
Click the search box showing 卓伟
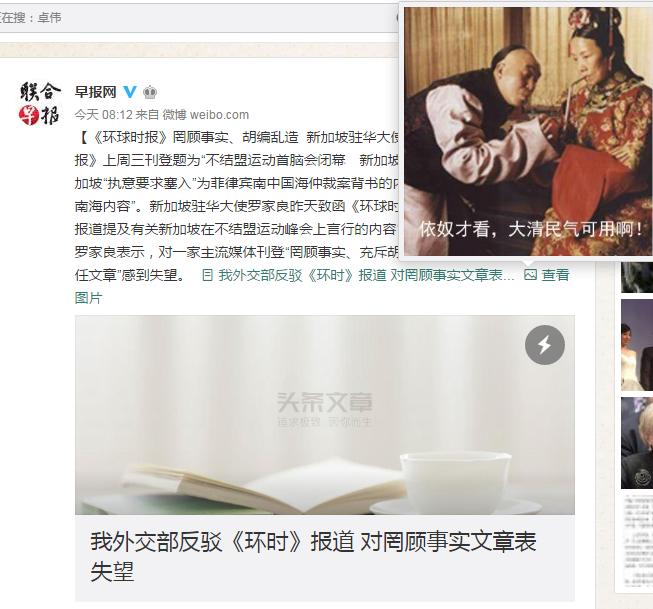[198, 18]
